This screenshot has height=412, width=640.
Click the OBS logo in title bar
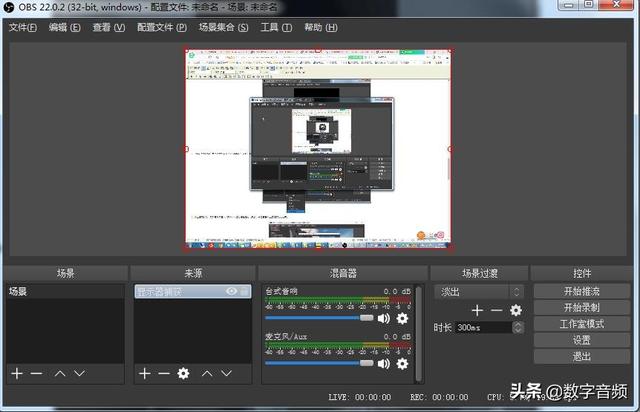[x=8, y=7]
